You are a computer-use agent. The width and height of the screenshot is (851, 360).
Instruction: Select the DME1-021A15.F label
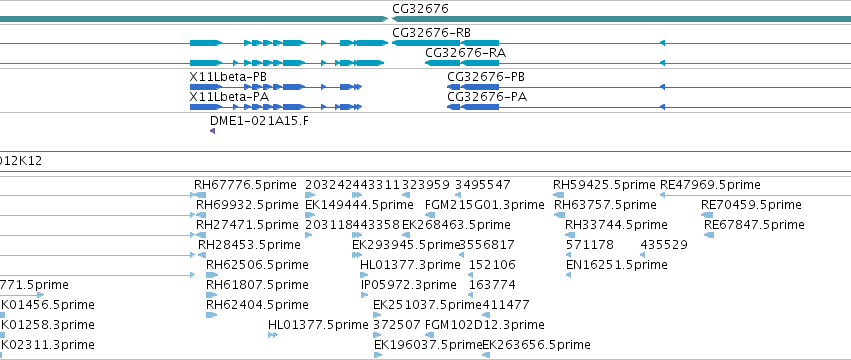[259, 121]
